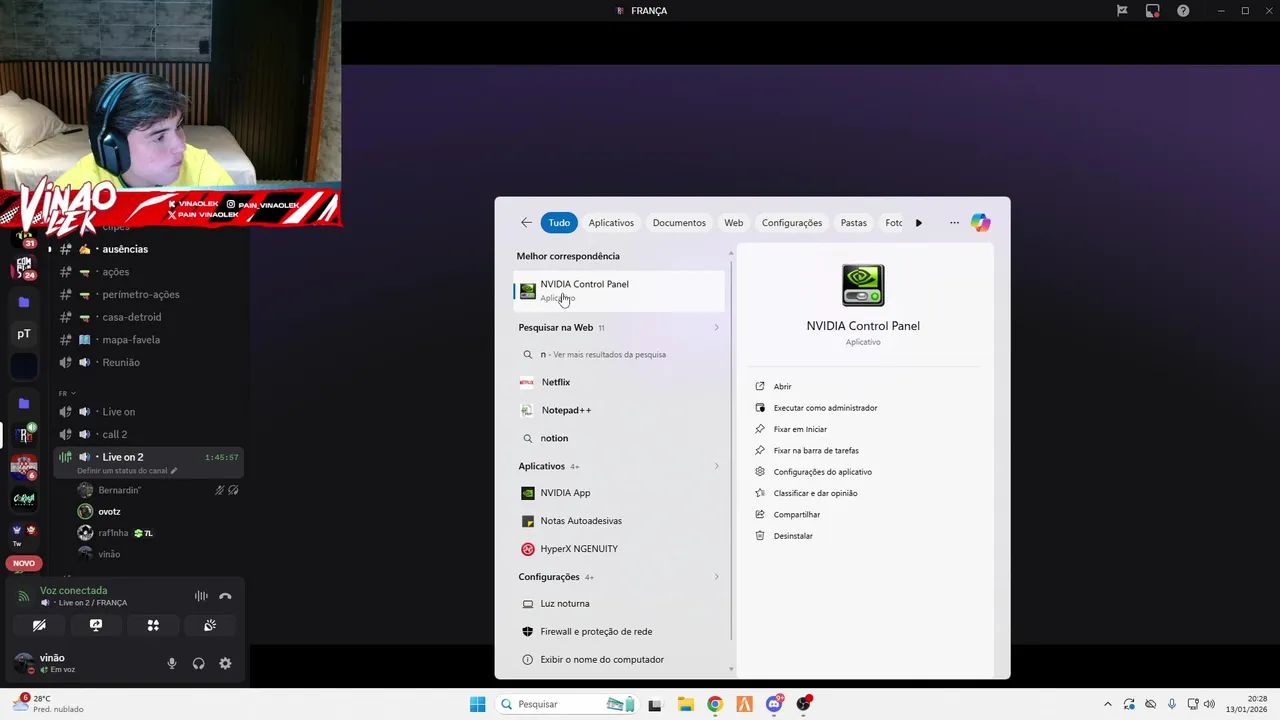Click Fixar na barra de tarefas

point(816,451)
